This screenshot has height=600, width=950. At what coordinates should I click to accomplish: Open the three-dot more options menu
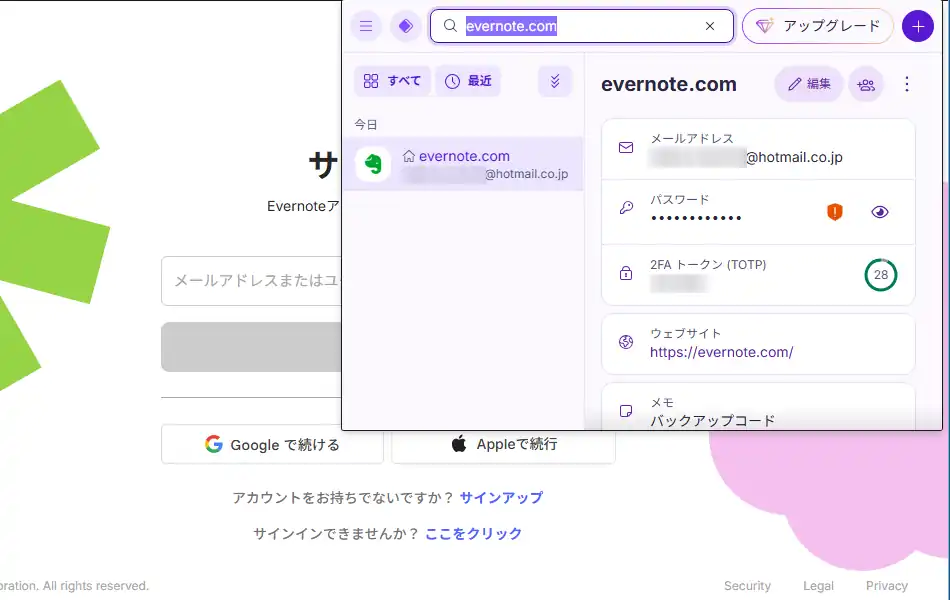coord(907,84)
